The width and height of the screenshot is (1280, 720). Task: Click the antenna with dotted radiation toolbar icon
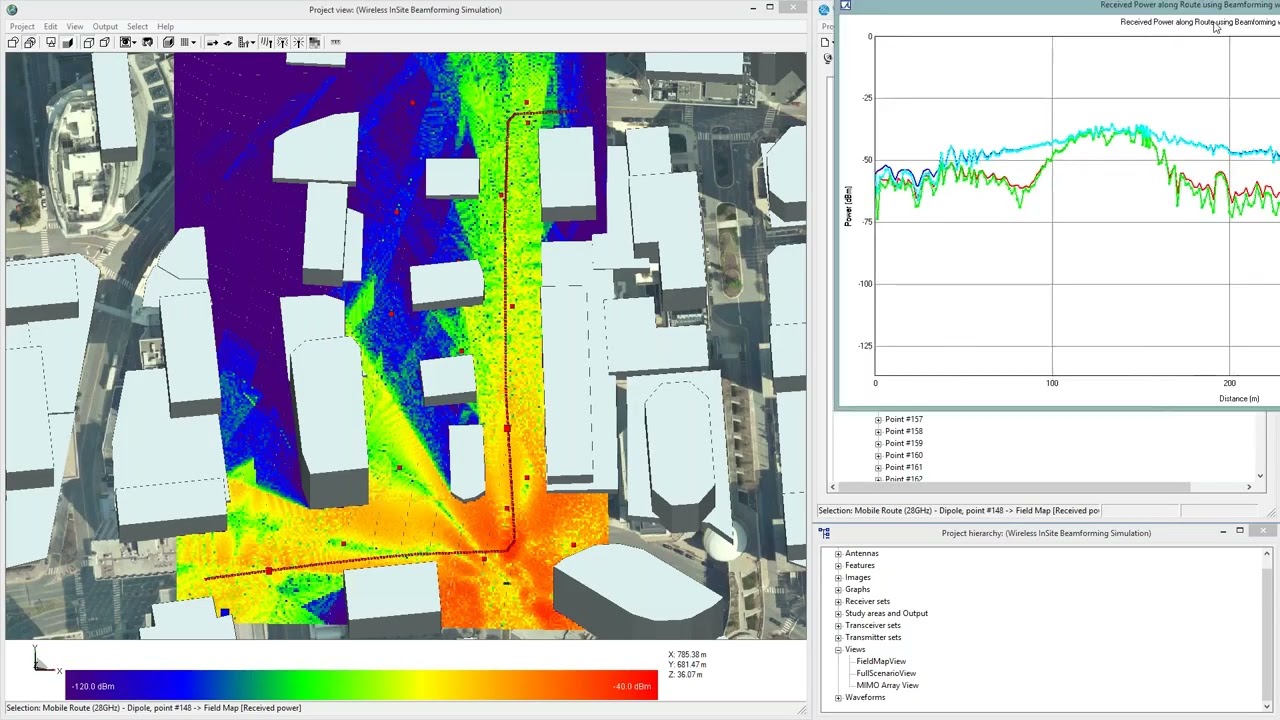pyautogui.click(x=282, y=42)
